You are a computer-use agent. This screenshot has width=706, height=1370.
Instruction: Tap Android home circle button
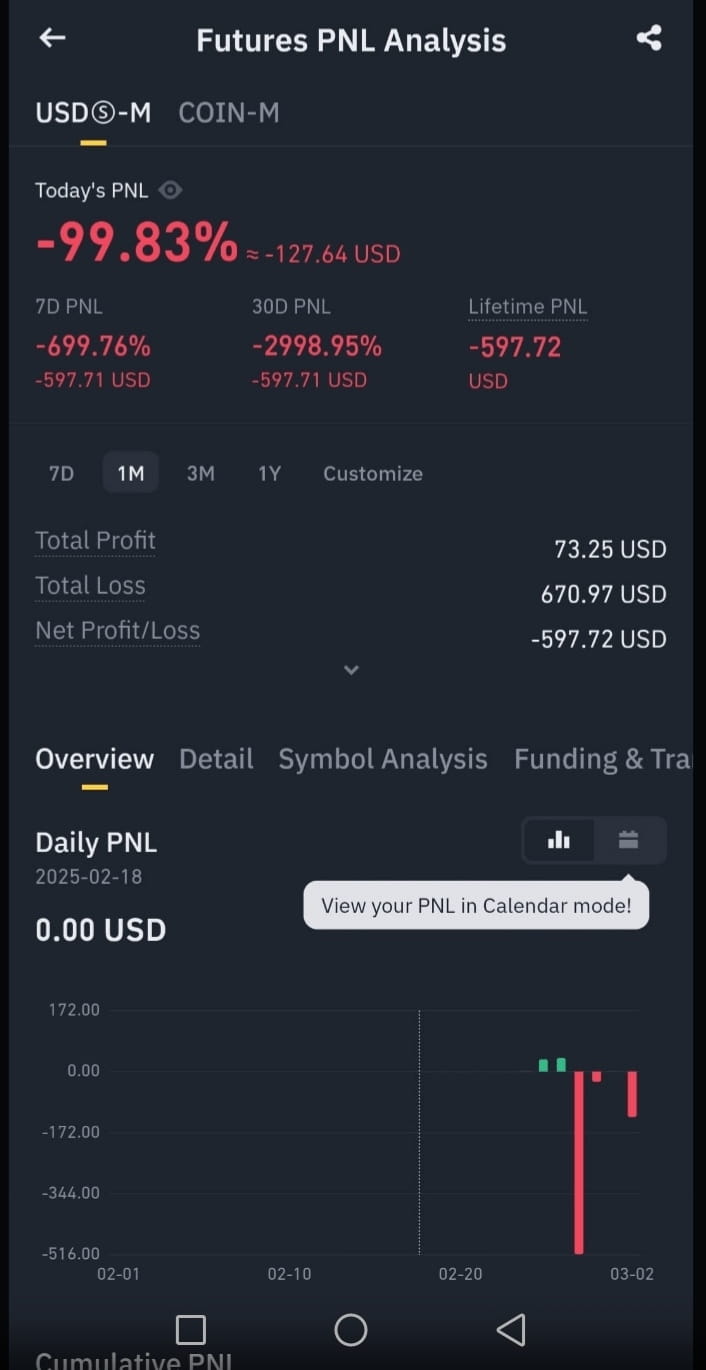pos(351,1330)
